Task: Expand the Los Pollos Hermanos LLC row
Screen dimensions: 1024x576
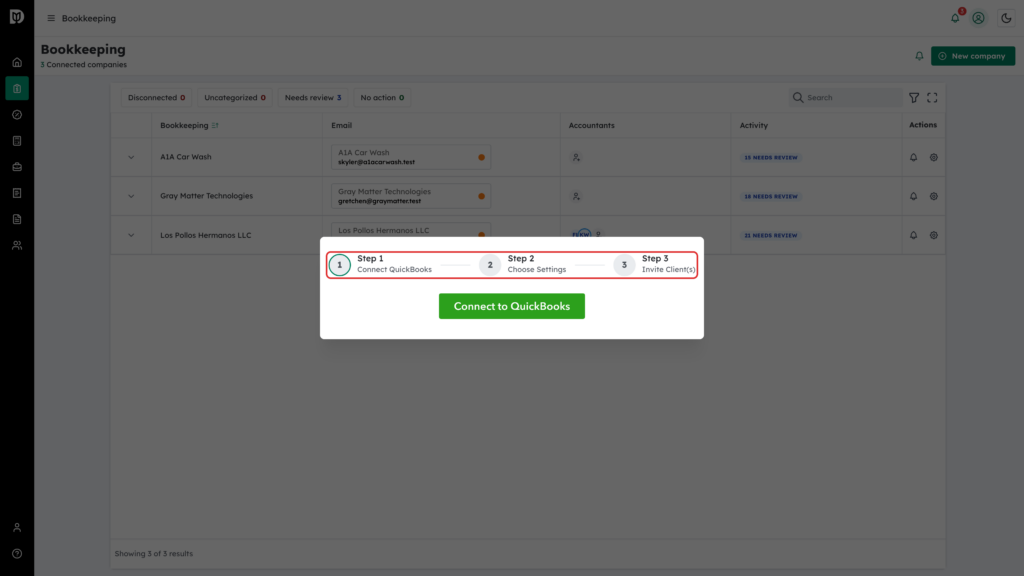Action: (x=131, y=235)
